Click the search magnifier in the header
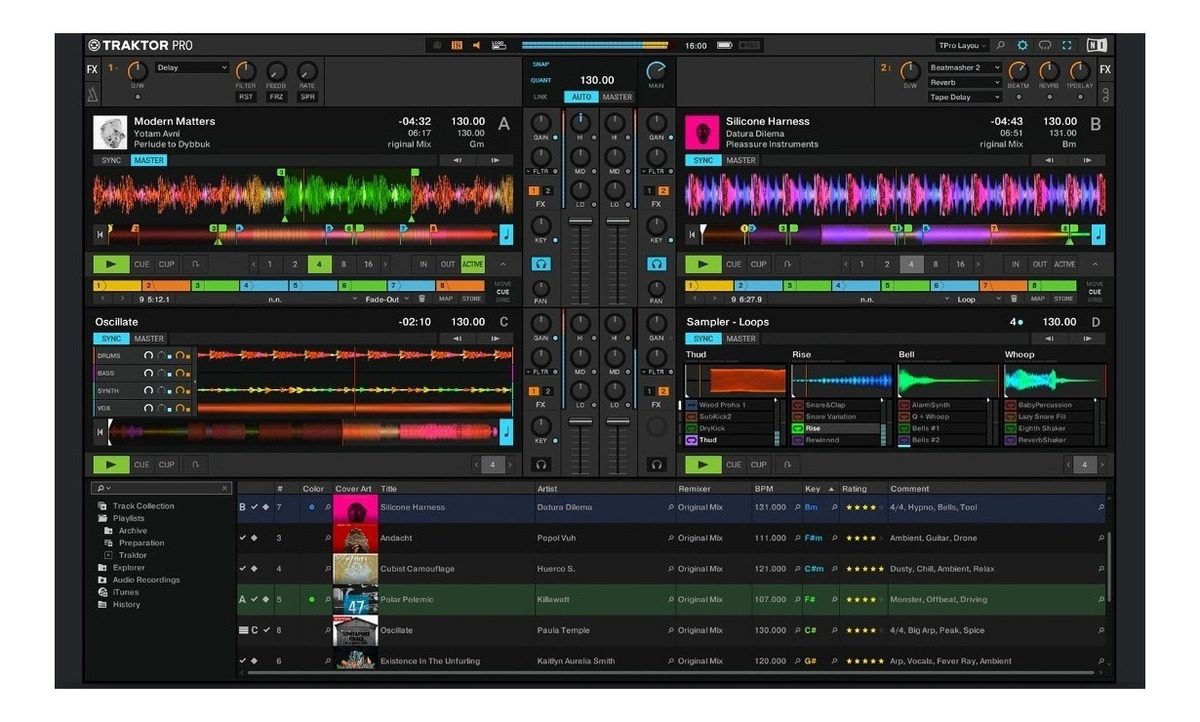Viewport: 1200px width, 722px height. (x=1000, y=45)
